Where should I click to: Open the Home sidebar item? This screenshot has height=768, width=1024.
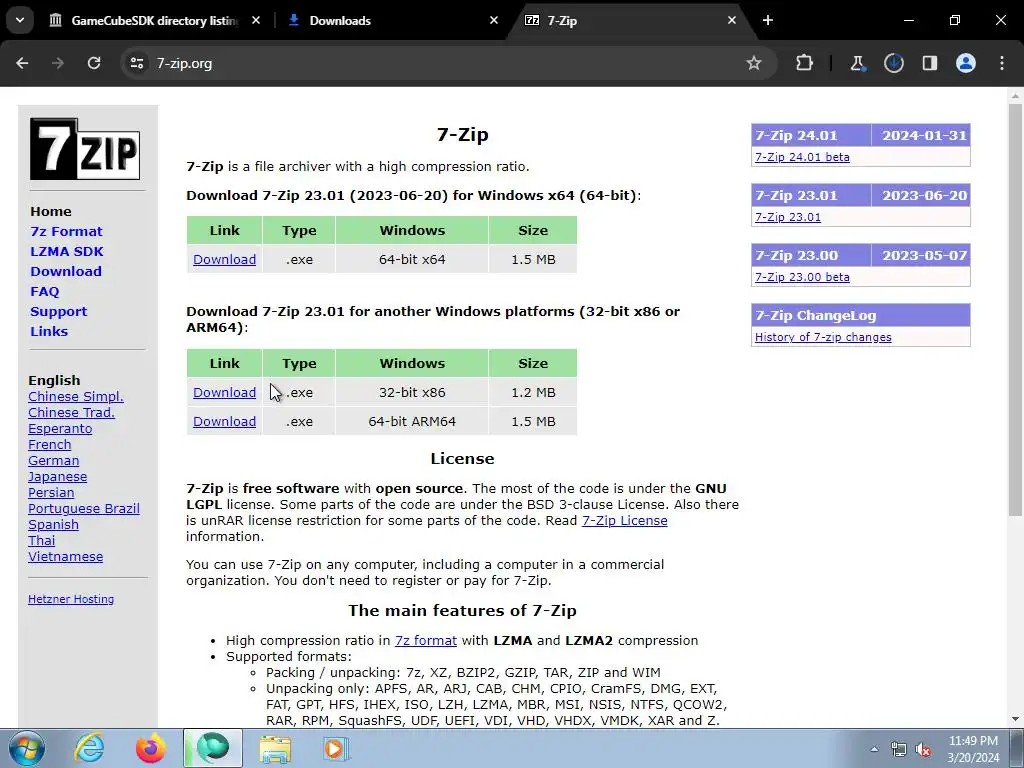pos(51,212)
